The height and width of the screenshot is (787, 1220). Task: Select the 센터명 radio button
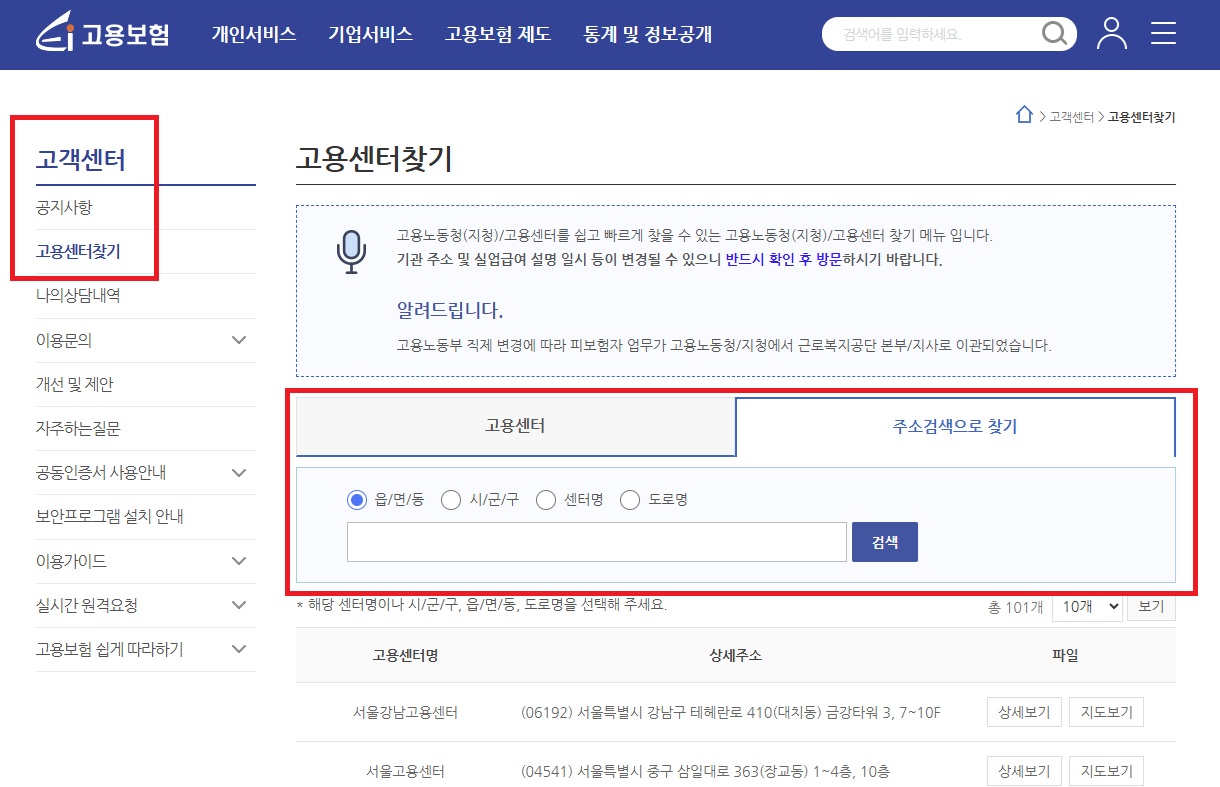tap(545, 500)
